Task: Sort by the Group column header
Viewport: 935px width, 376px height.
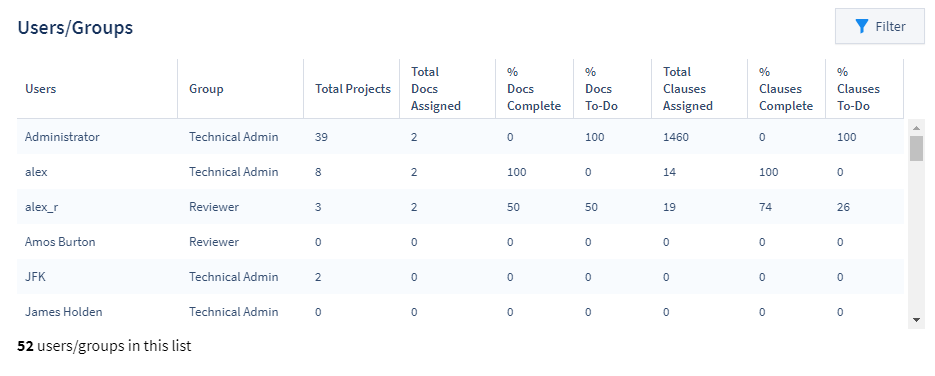Action: pyautogui.click(x=206, y=89)
